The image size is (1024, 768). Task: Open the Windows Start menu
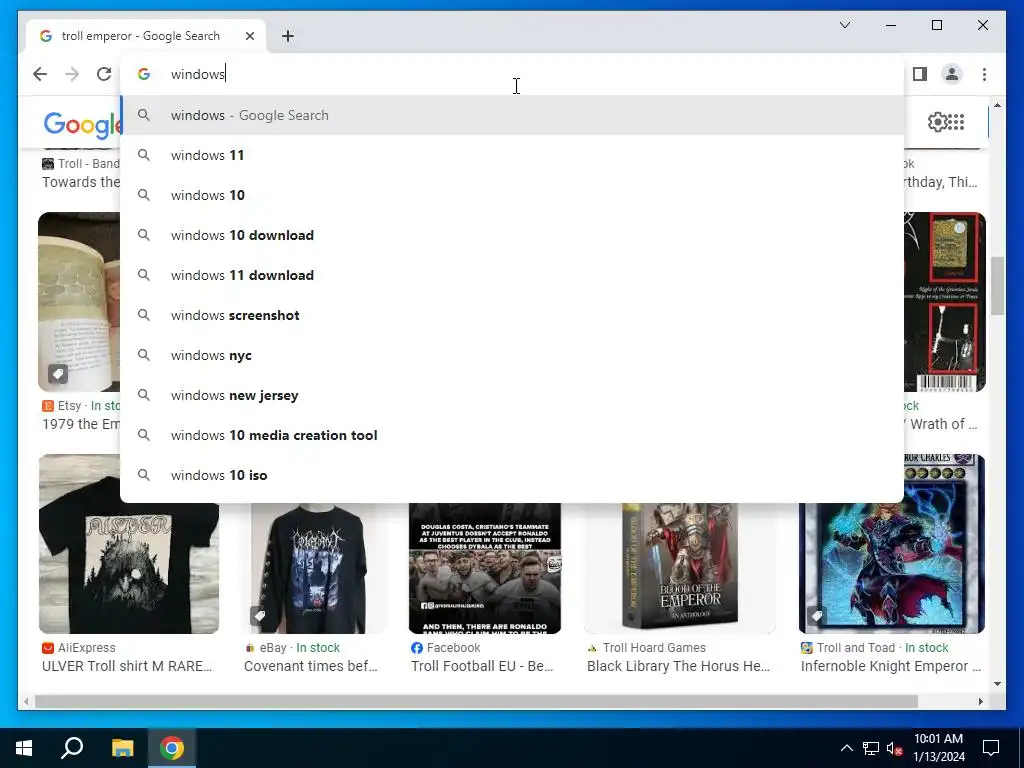coord(24,748)
